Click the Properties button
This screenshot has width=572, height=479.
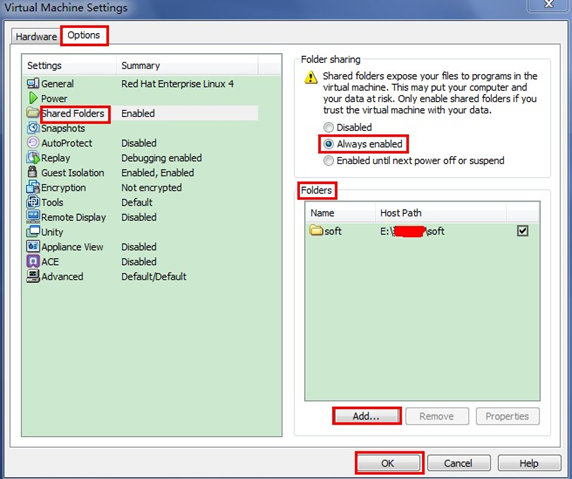507,416
